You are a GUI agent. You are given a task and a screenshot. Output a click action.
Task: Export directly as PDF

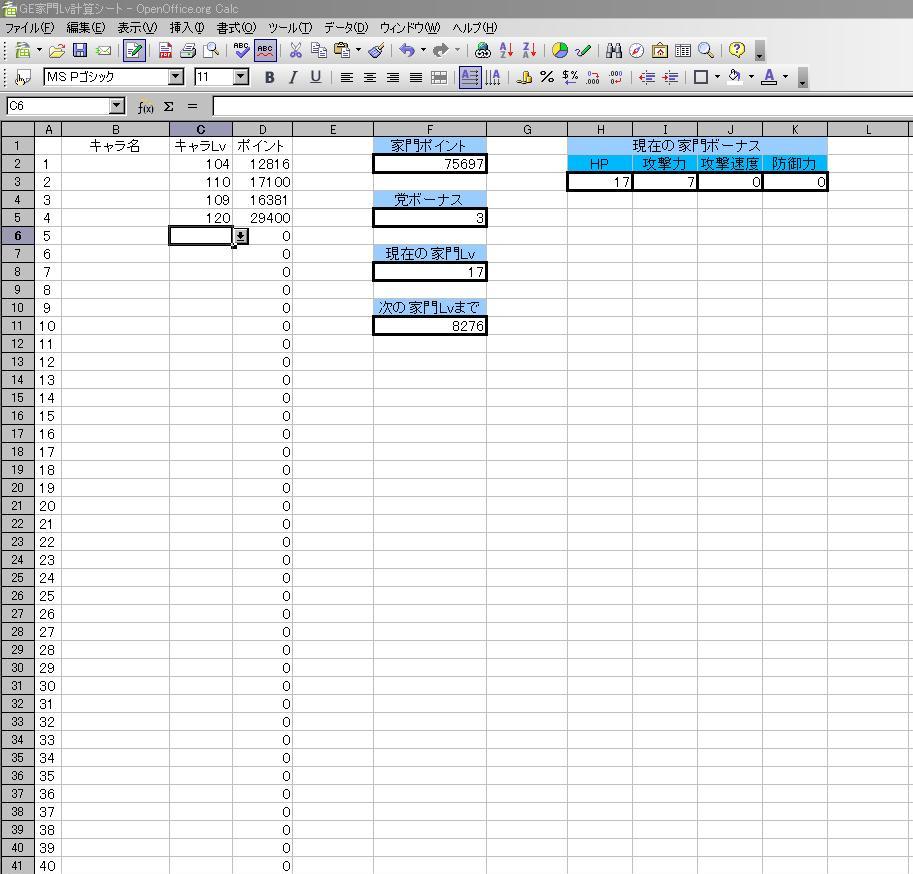coord(165,50)
